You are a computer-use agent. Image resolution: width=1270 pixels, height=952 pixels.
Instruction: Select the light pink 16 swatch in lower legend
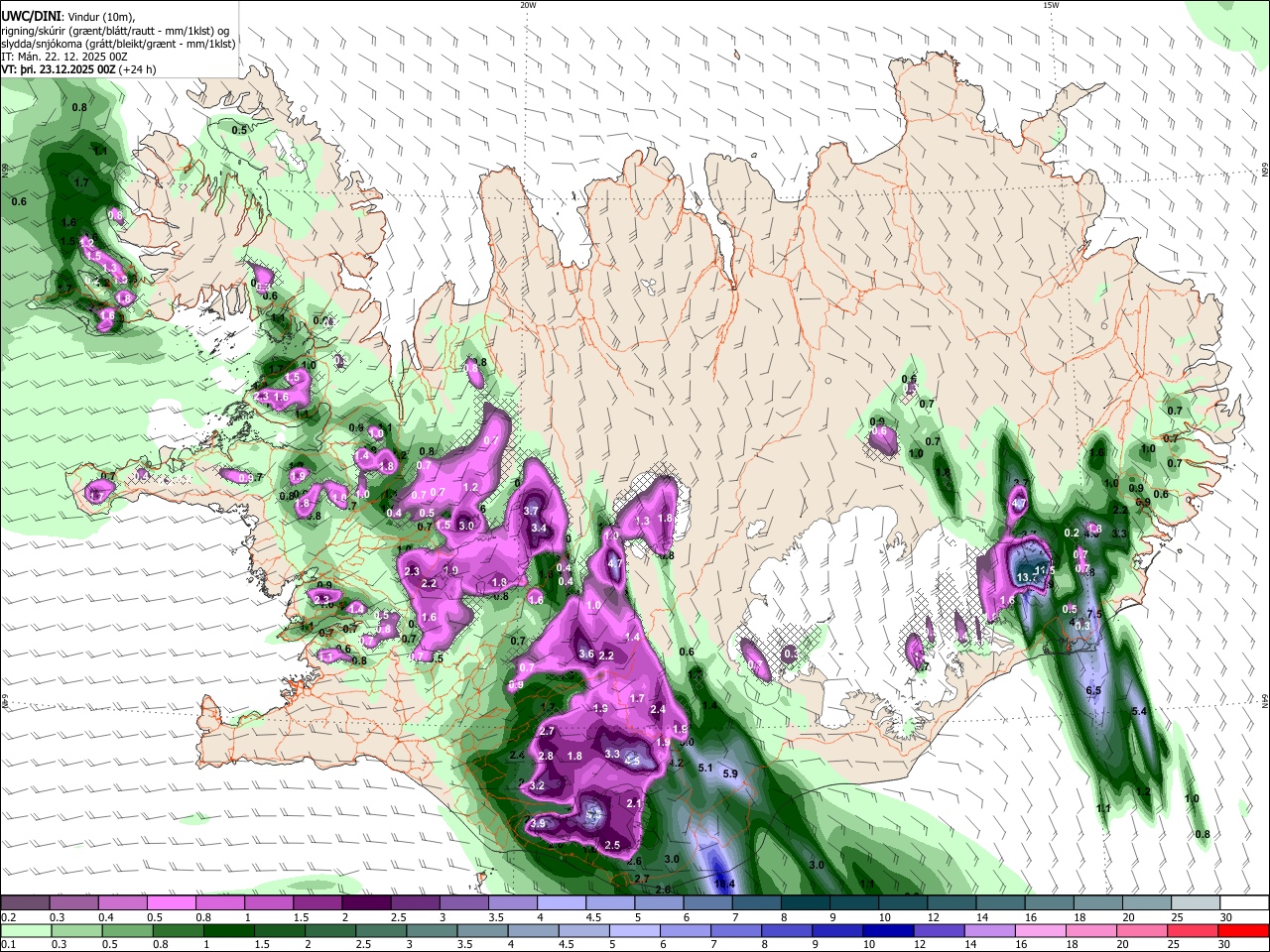pyautogui.click(x=1041, y=930)
